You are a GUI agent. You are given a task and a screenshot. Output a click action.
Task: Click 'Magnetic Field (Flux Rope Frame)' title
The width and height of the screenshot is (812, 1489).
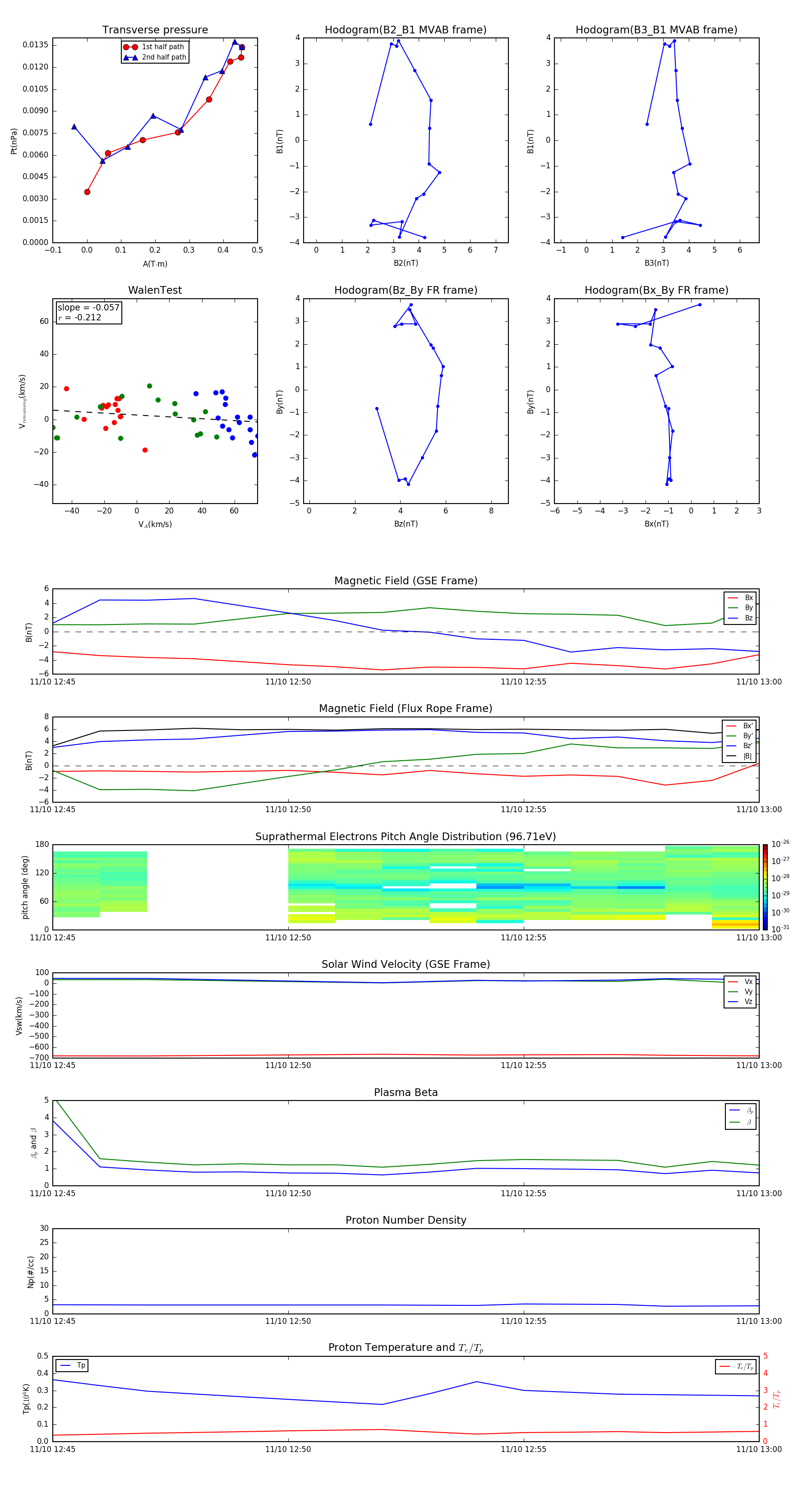[406, 709]
